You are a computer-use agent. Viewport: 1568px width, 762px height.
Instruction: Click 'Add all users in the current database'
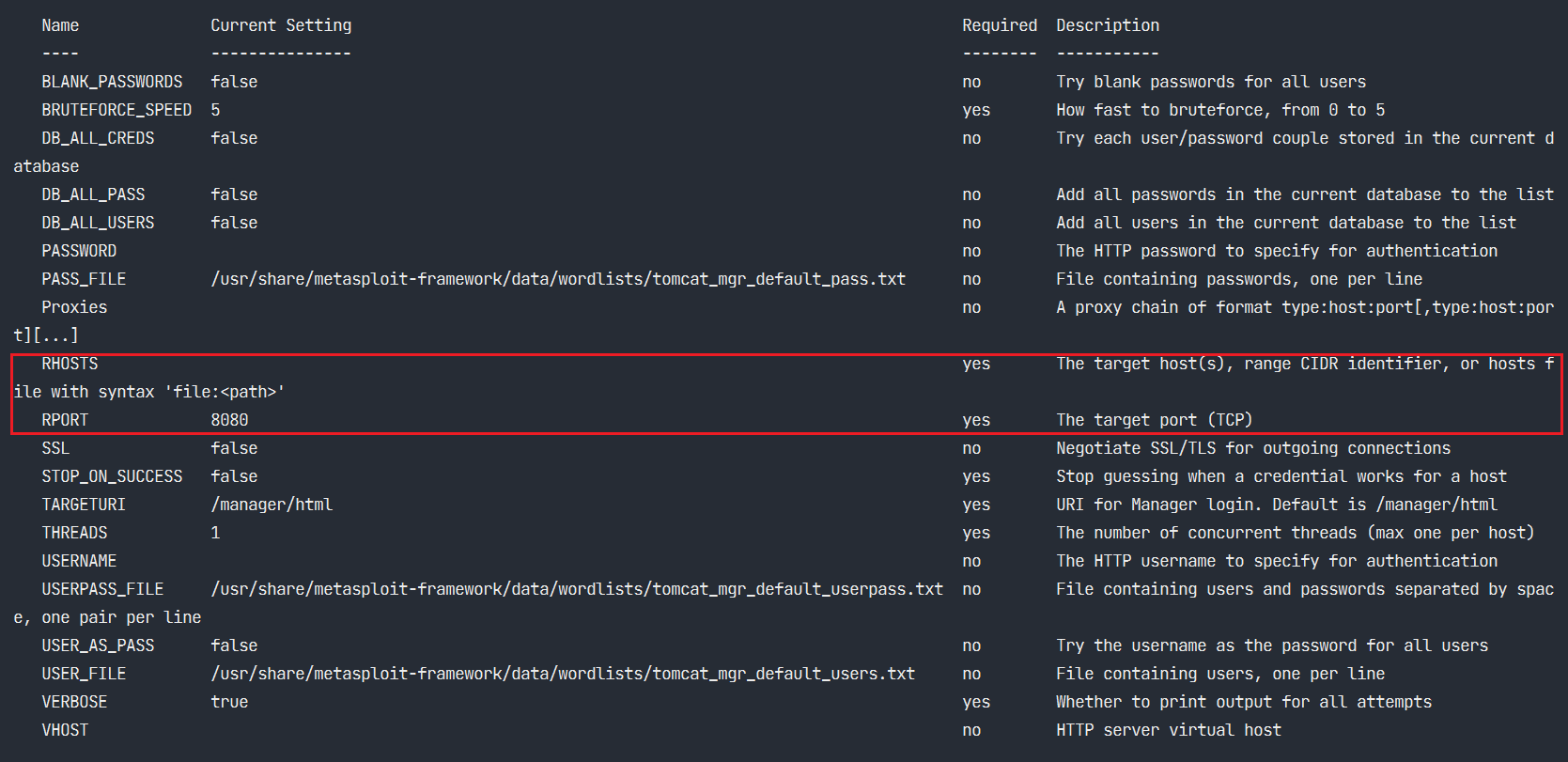click(1286, 223)
